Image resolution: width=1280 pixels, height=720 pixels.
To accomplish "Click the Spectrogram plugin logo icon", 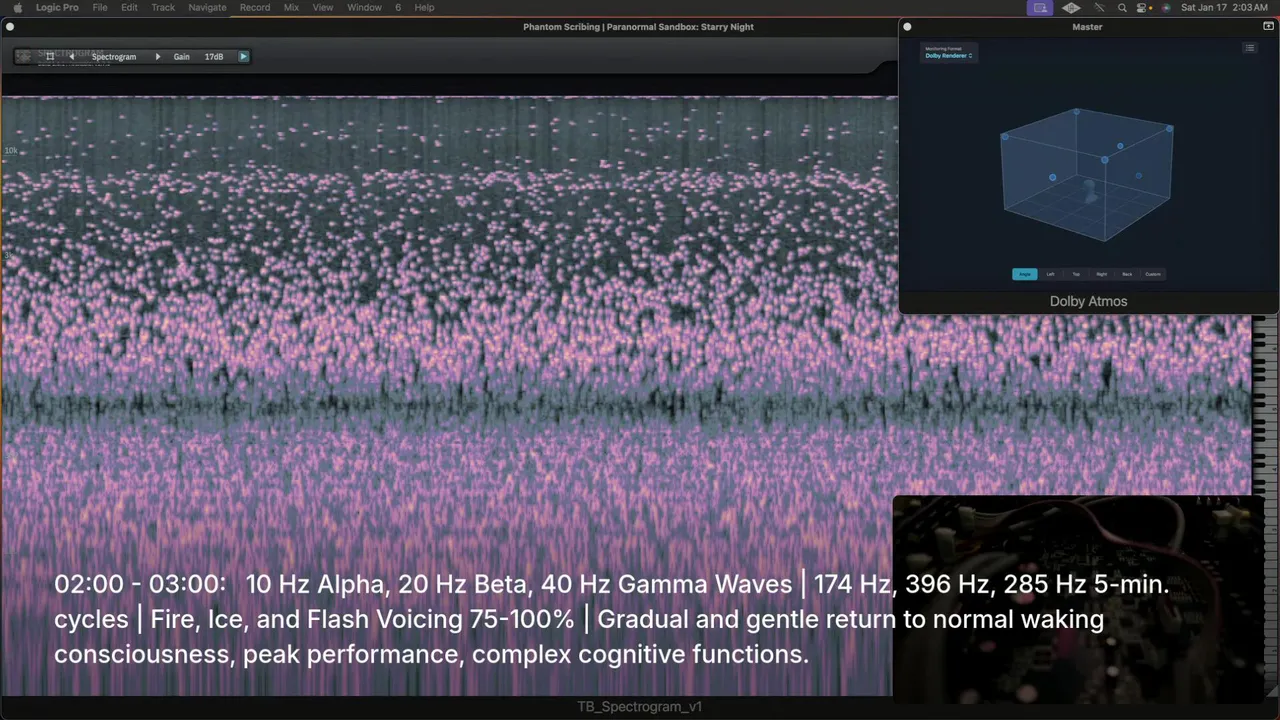I will click(24, 57).
